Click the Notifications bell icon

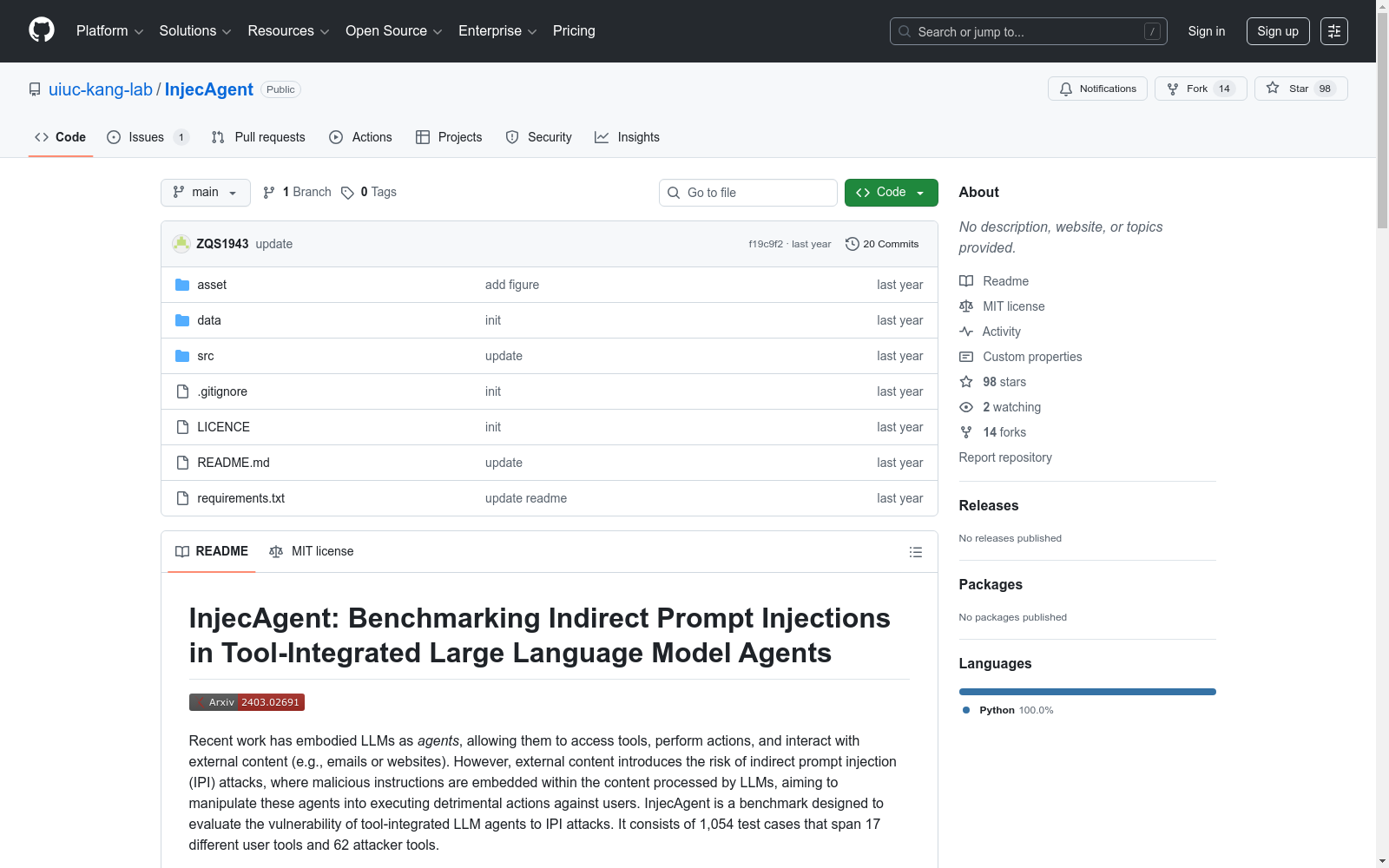click(x=1066, y=89)
